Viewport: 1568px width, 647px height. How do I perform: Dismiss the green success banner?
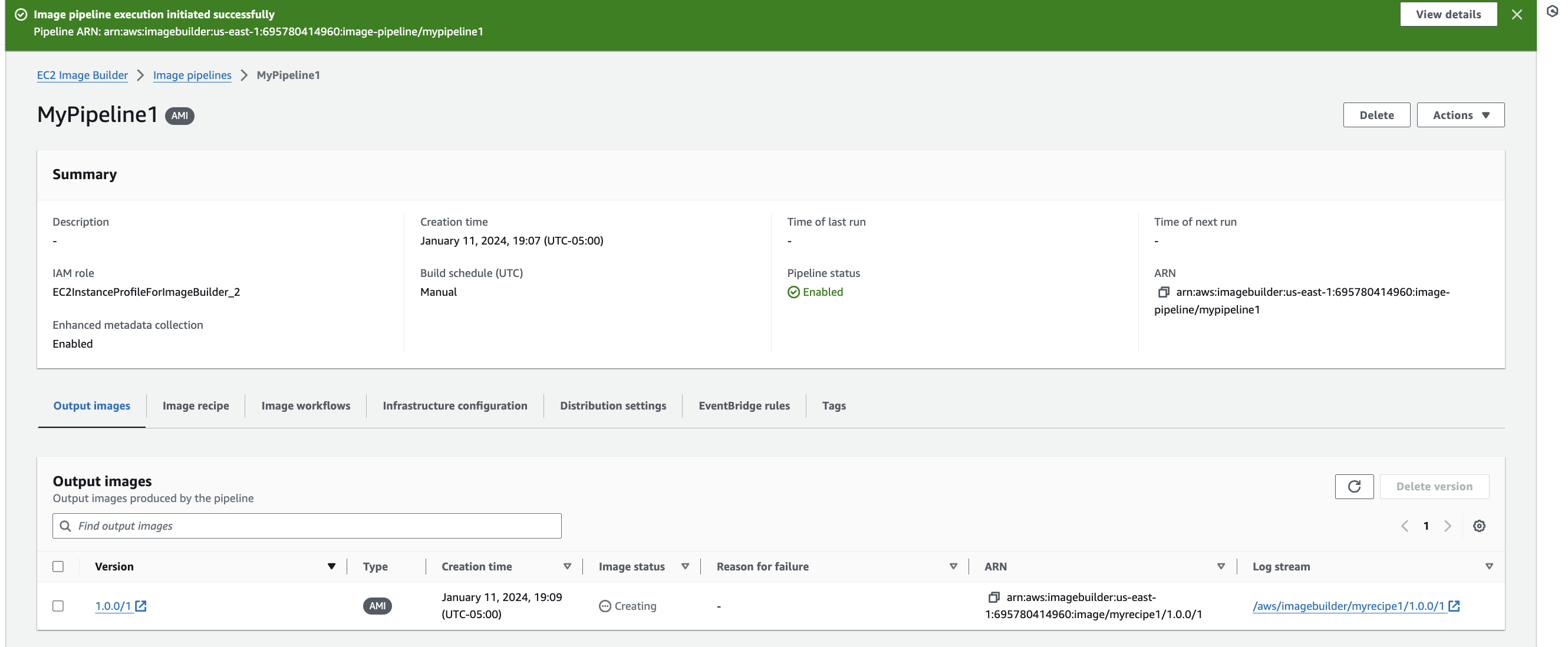pos(1516,15)
